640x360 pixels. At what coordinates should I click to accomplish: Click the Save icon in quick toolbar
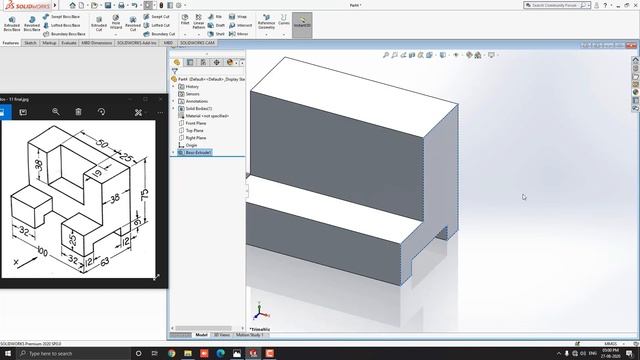coord(108,5)
